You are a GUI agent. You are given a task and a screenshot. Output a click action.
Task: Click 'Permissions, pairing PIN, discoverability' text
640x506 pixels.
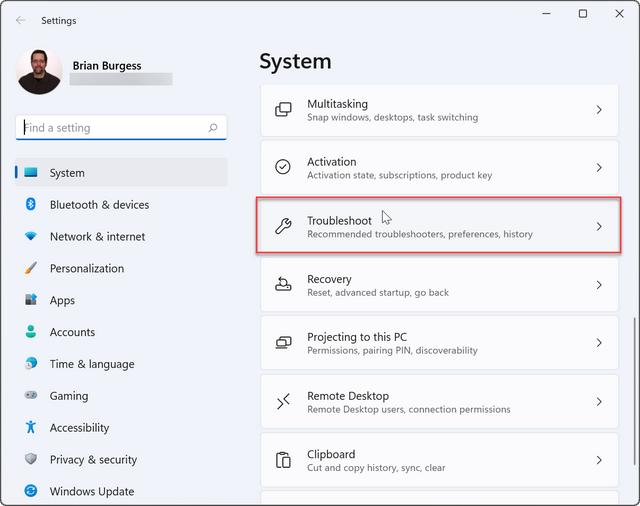coord(392,350)
